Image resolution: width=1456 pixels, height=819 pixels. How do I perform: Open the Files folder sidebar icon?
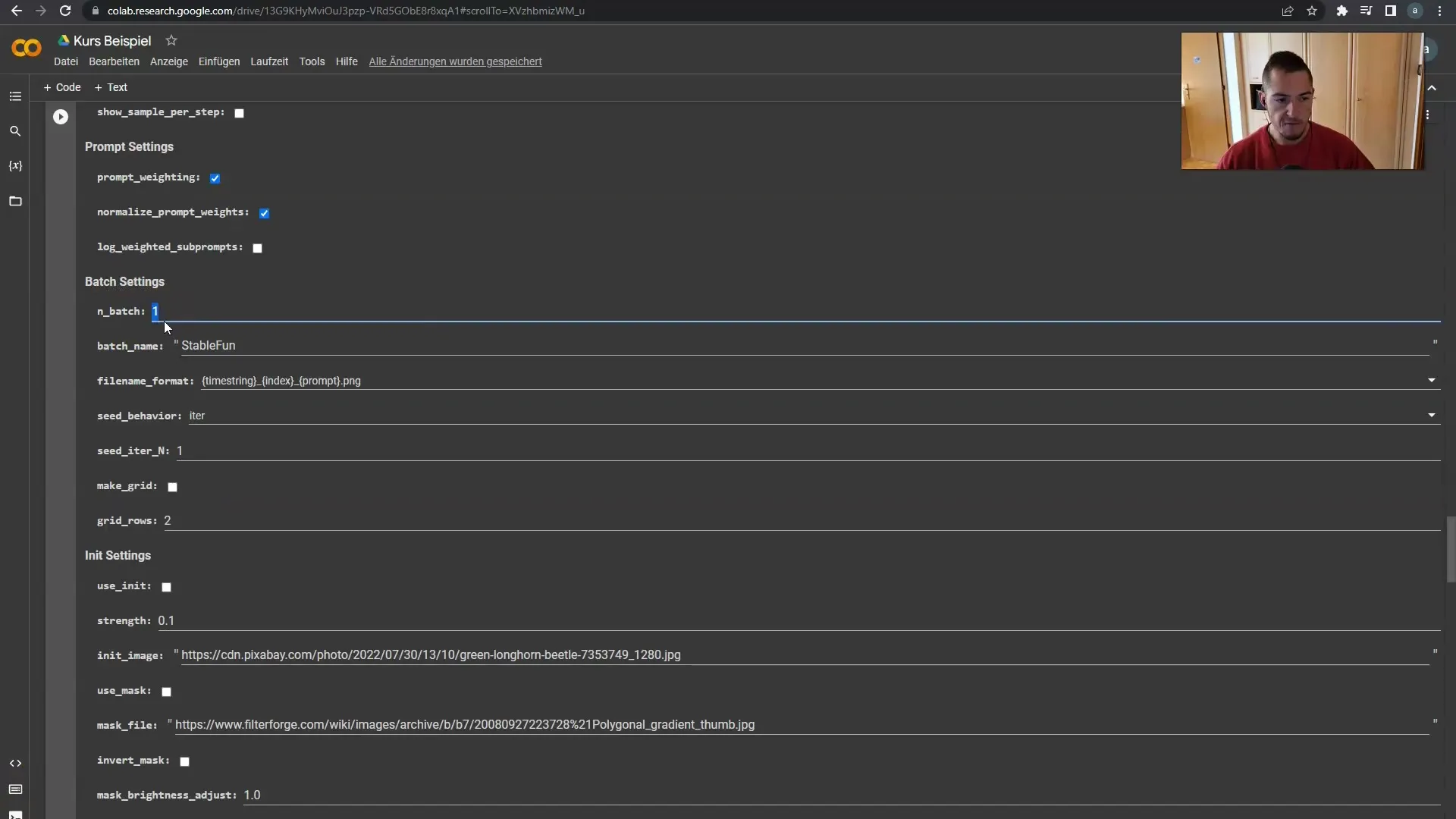pos(15,201)
